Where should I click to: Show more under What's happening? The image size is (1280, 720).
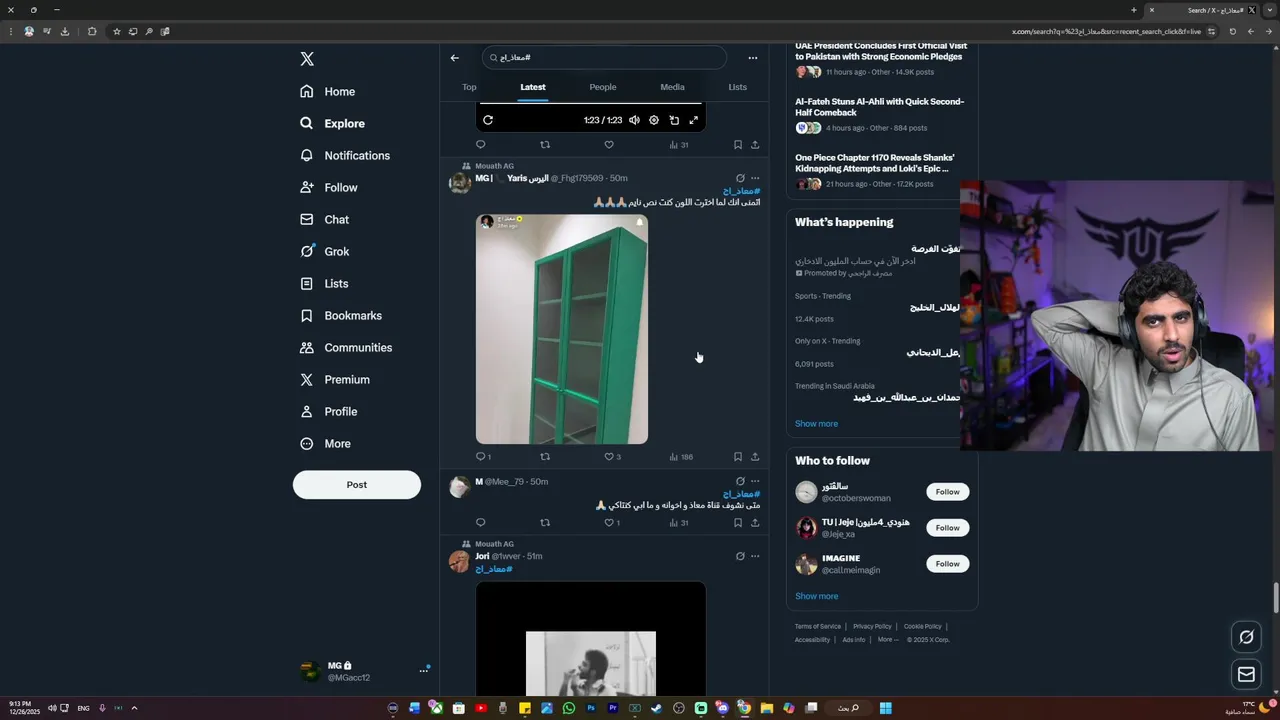coord(817,424)
